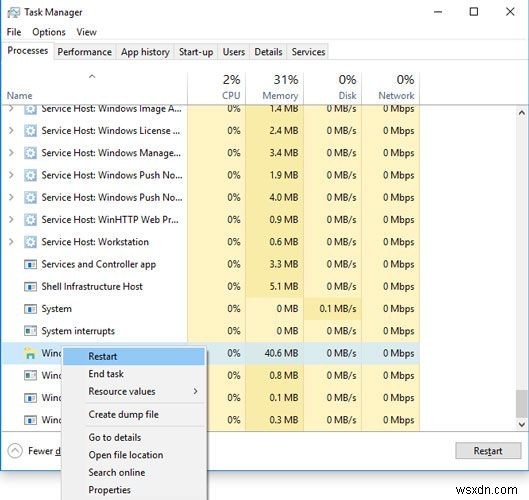Click the Shell Infrastructure Host icon
This screenshot has width=529, height=500.
30,286
